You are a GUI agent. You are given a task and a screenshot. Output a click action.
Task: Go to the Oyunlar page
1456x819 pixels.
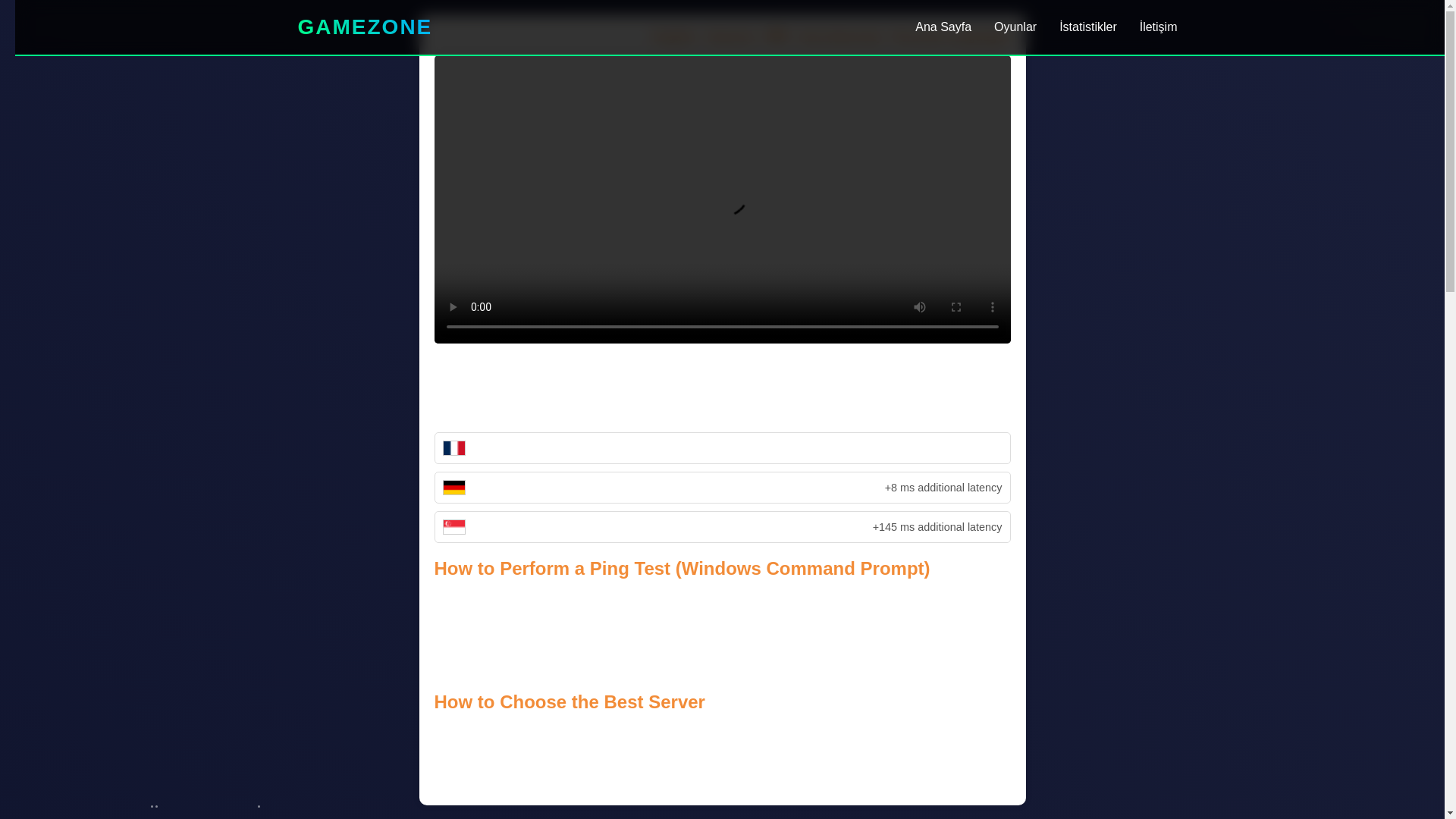(1015, 27)
